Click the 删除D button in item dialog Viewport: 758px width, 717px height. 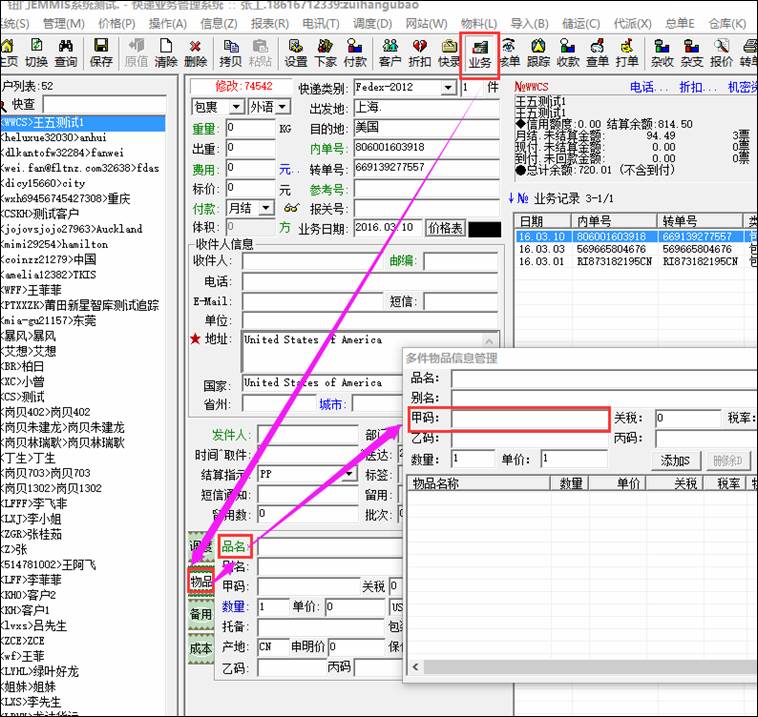727,460
